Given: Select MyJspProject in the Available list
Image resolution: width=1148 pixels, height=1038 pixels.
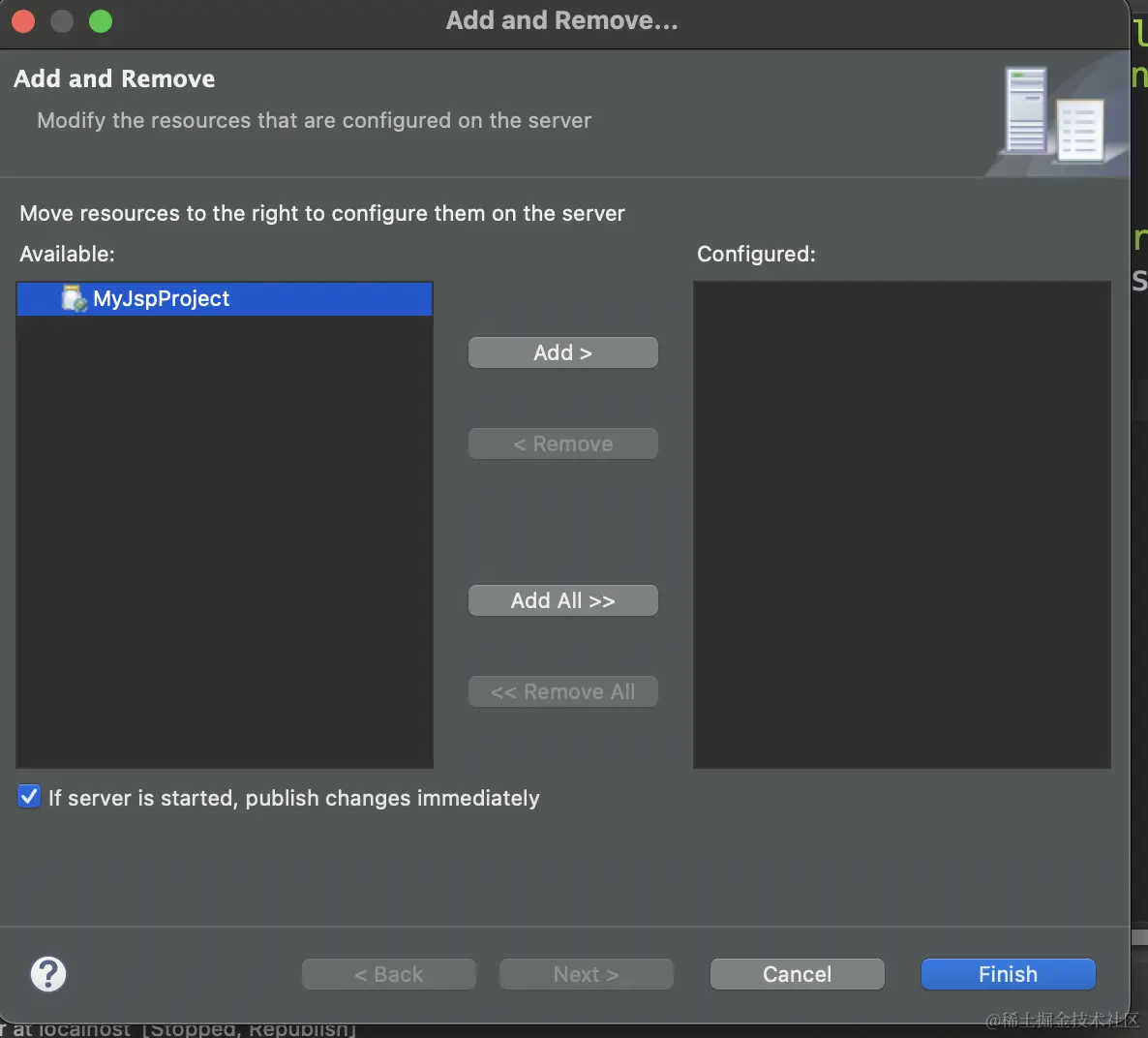Looking at the screenshot, I should click(x=224, y=299).
